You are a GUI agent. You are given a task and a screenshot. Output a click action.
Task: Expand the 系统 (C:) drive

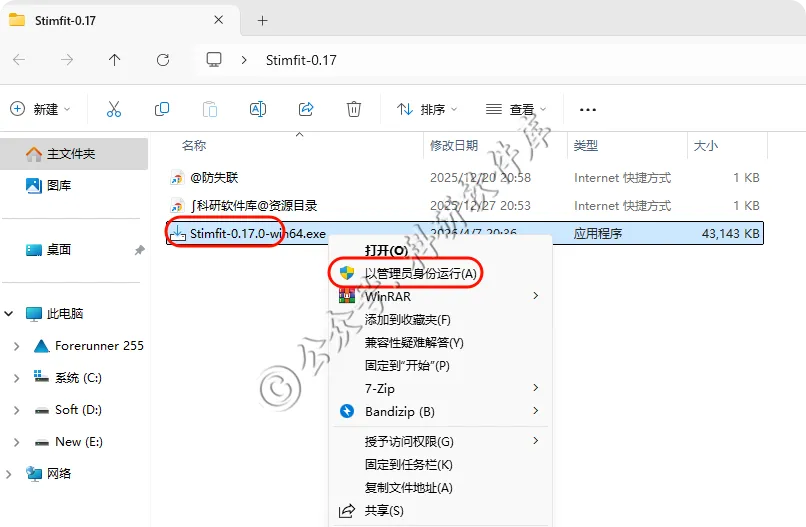click(x=16, y=378)
